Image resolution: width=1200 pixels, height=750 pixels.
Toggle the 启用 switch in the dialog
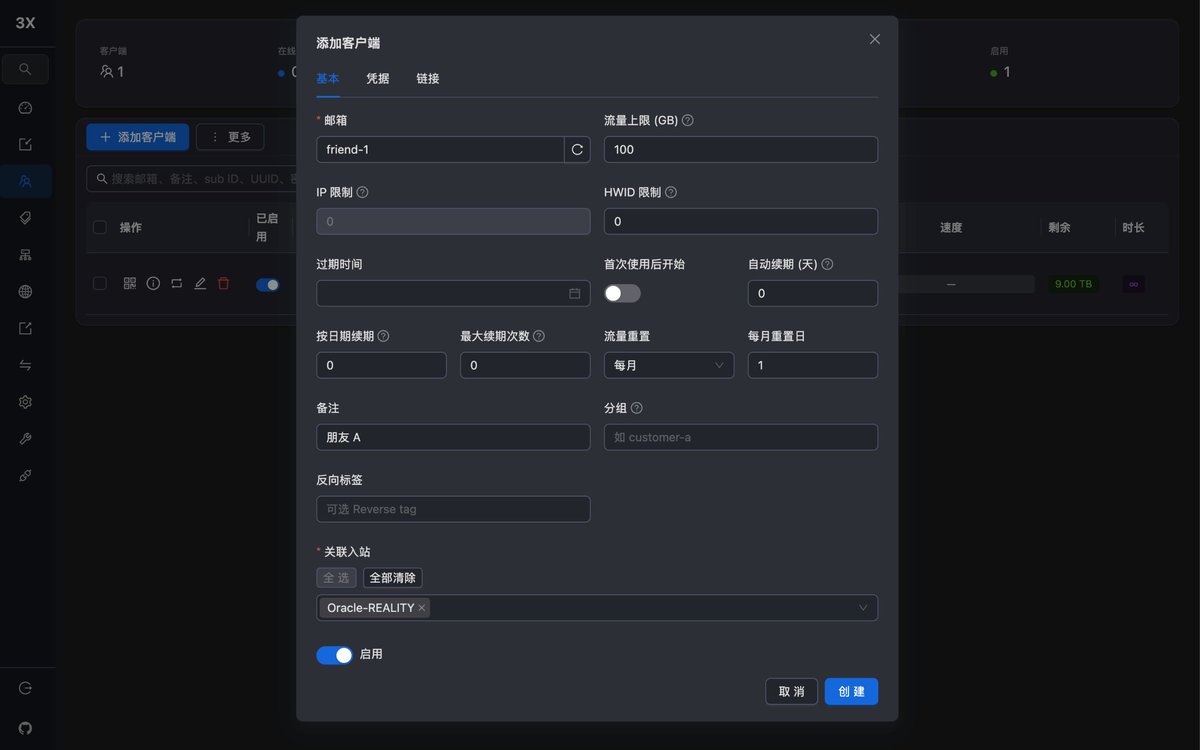pyautogui.click(x=335, y=655)
